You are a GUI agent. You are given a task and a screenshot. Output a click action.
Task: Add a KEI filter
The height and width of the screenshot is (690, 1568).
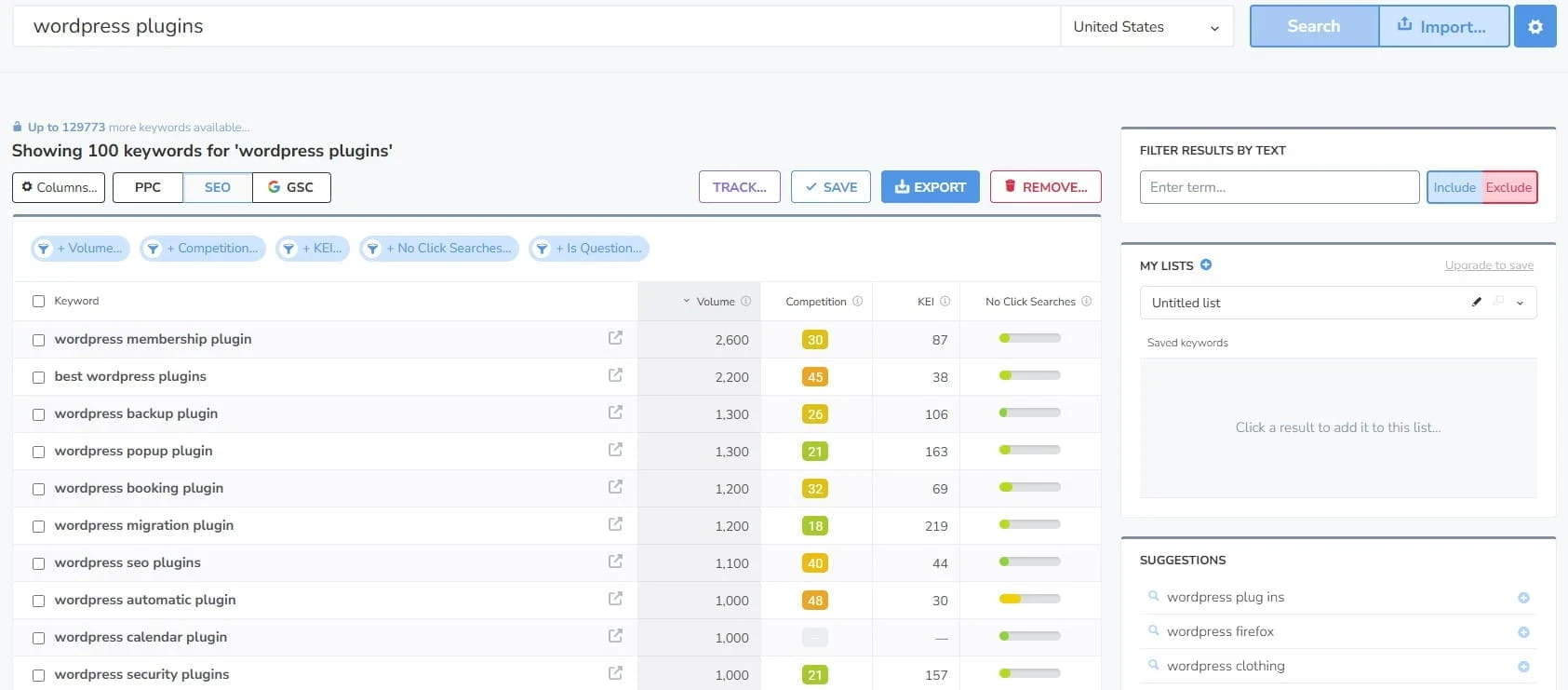[313, 249]
